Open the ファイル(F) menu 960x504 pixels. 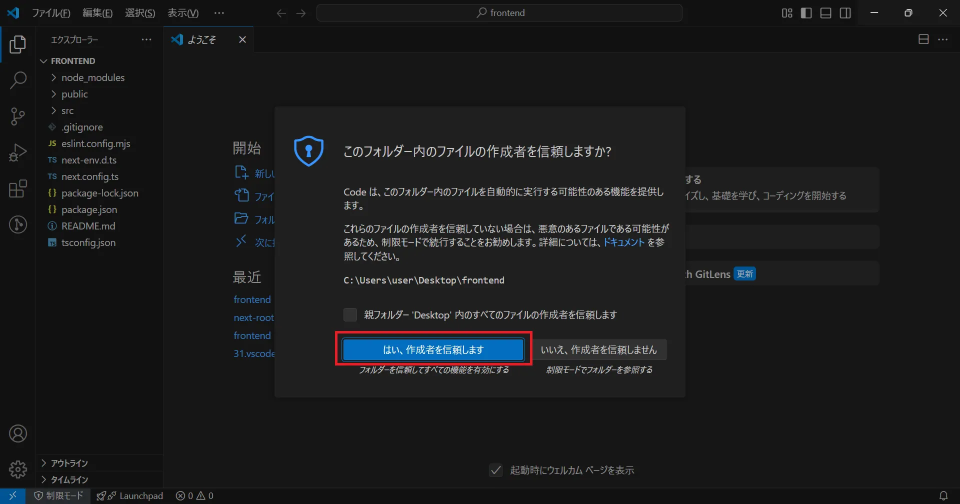coord(51,13)
